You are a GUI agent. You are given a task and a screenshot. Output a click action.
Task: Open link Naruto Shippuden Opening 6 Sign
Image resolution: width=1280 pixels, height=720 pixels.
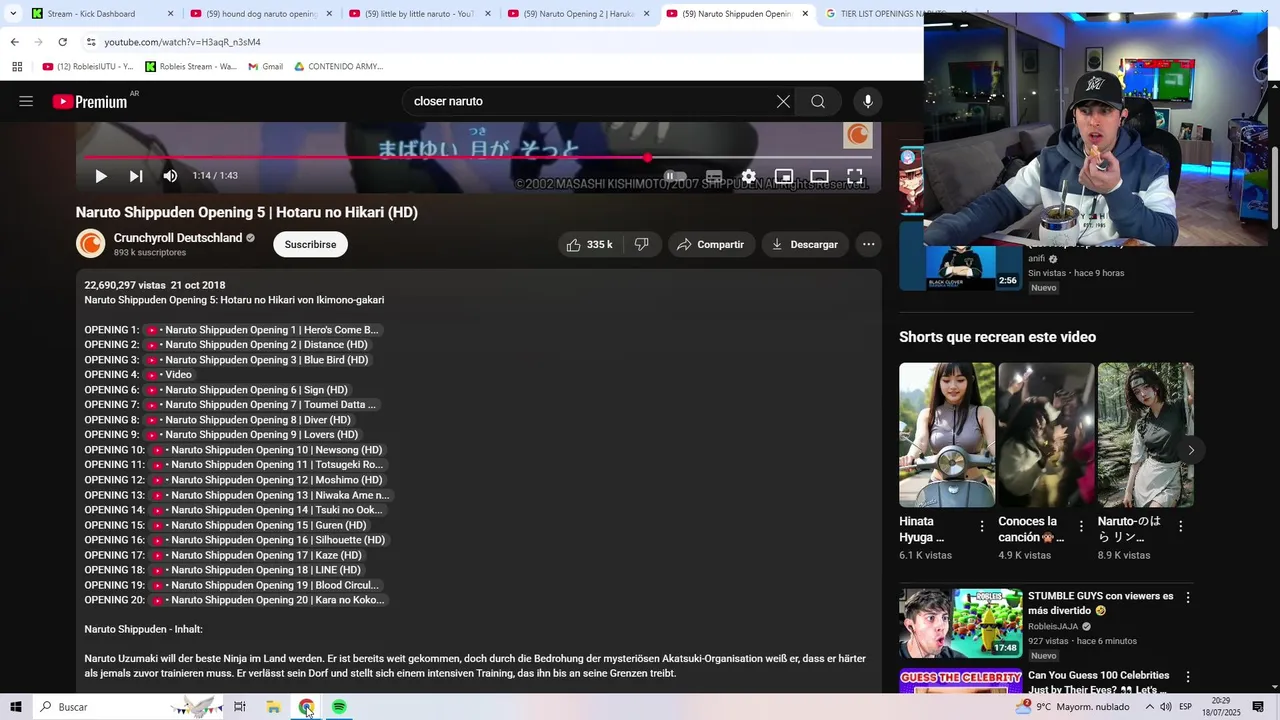point(248,390)
